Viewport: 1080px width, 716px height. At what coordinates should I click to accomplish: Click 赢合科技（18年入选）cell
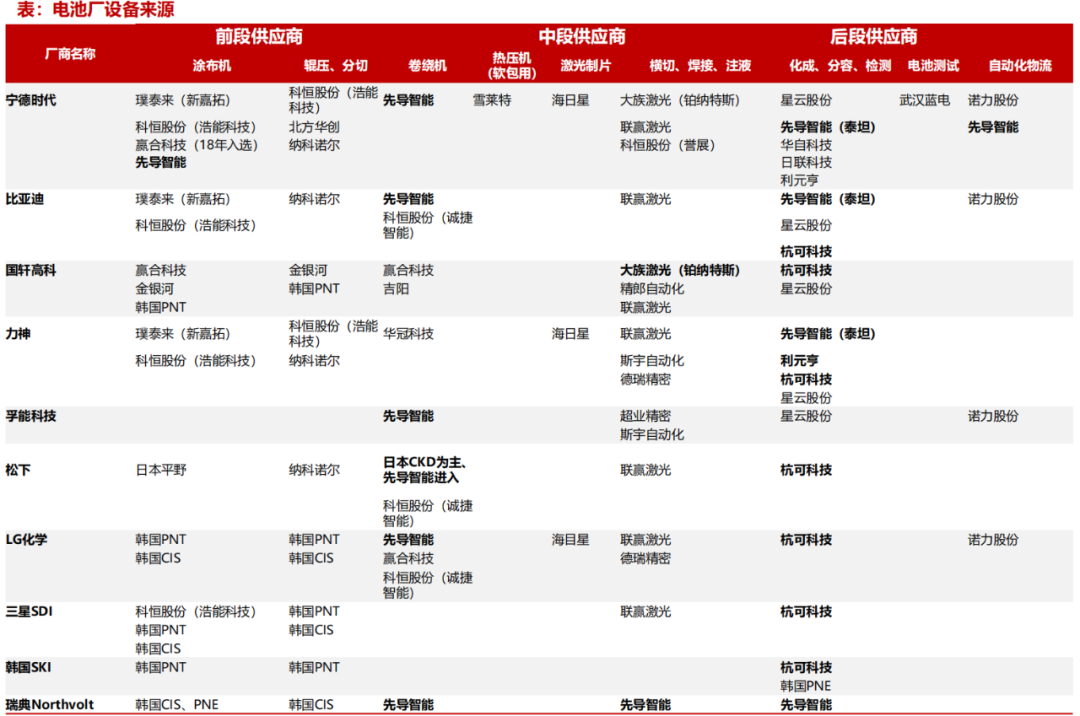click(197, 145)
